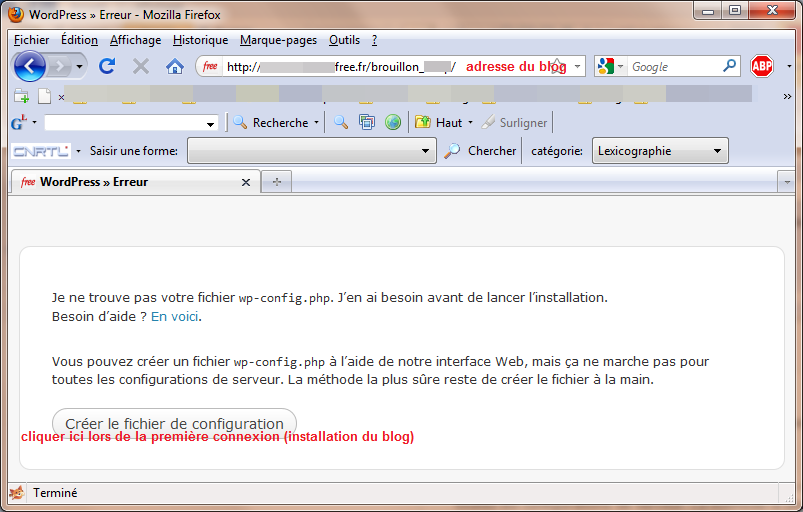Click the Firefox logo in the title bar
803x512 pixels.
(16, 14)
